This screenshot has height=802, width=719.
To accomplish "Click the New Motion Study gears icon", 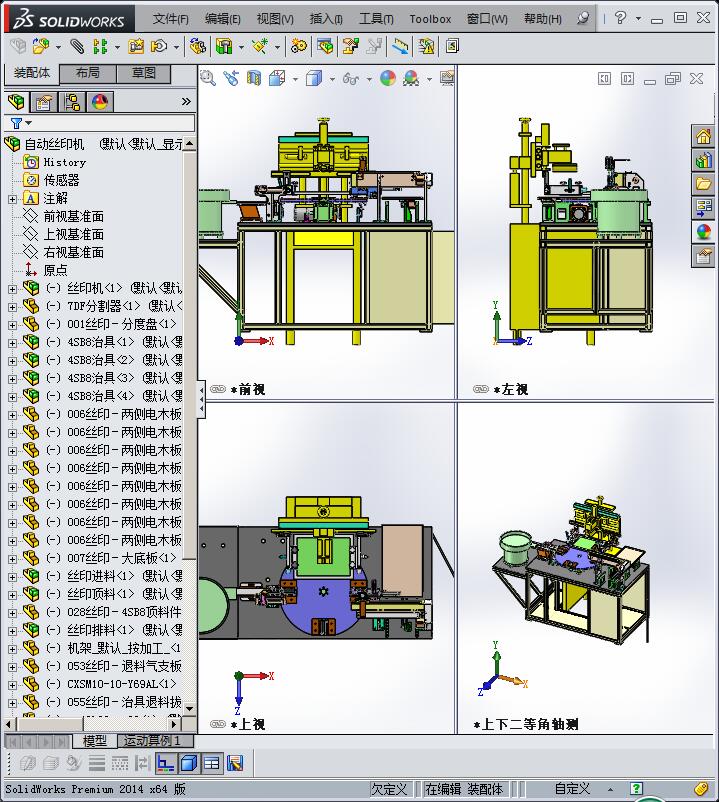I will pos(299,47).
